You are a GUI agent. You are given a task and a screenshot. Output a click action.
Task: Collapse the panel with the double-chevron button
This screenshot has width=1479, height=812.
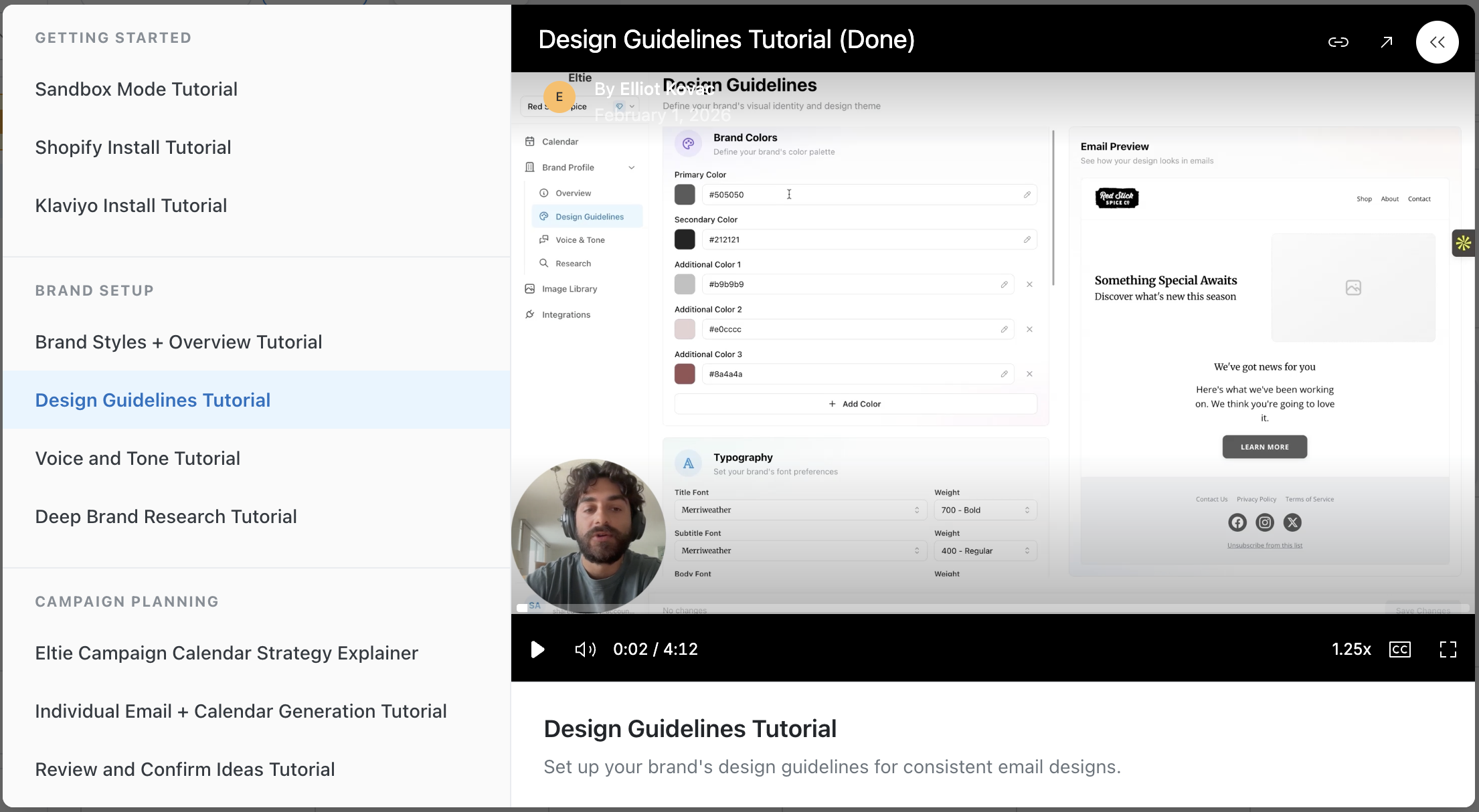1437,42
